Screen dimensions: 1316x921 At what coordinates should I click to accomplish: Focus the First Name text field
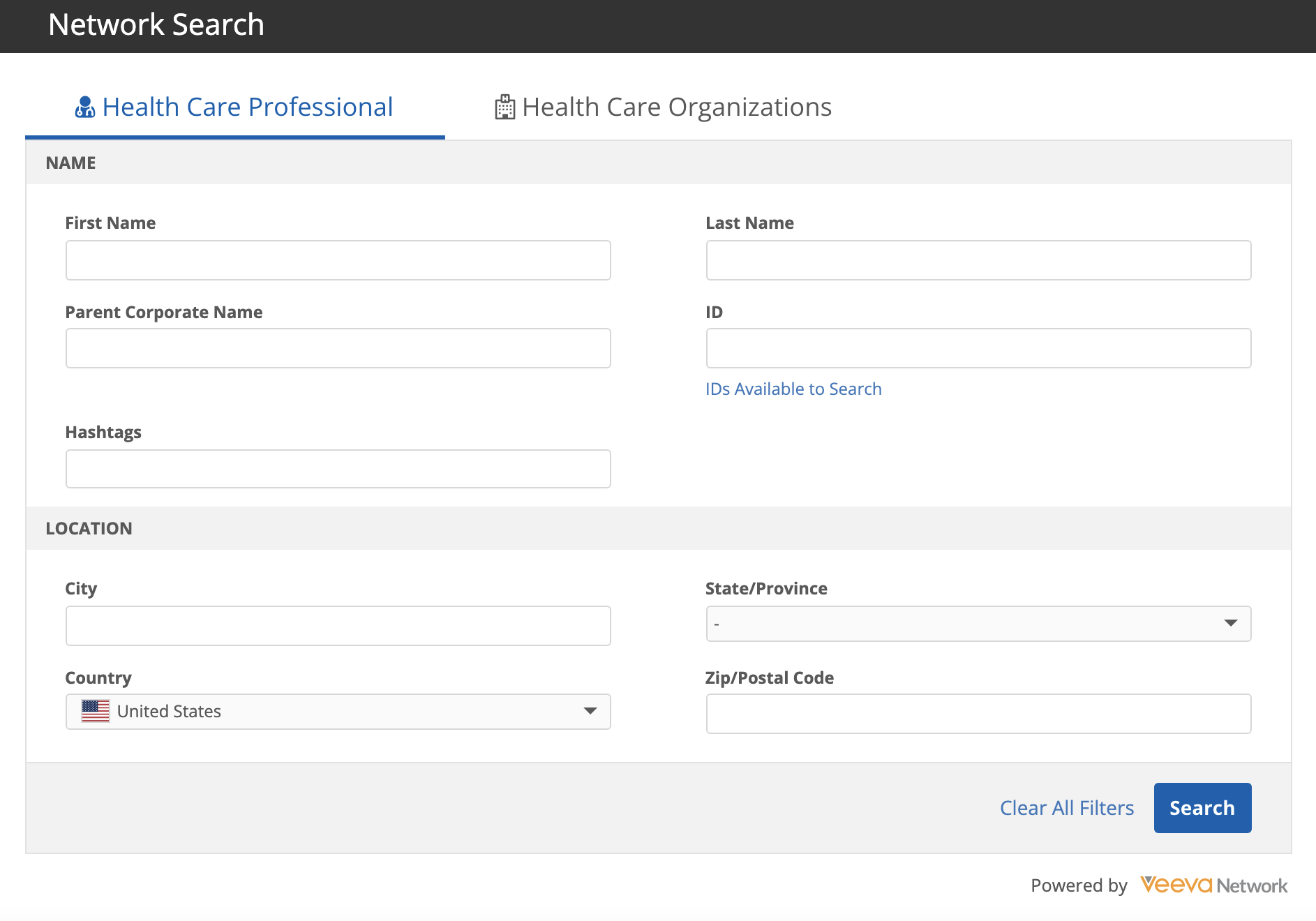[338, 260]
